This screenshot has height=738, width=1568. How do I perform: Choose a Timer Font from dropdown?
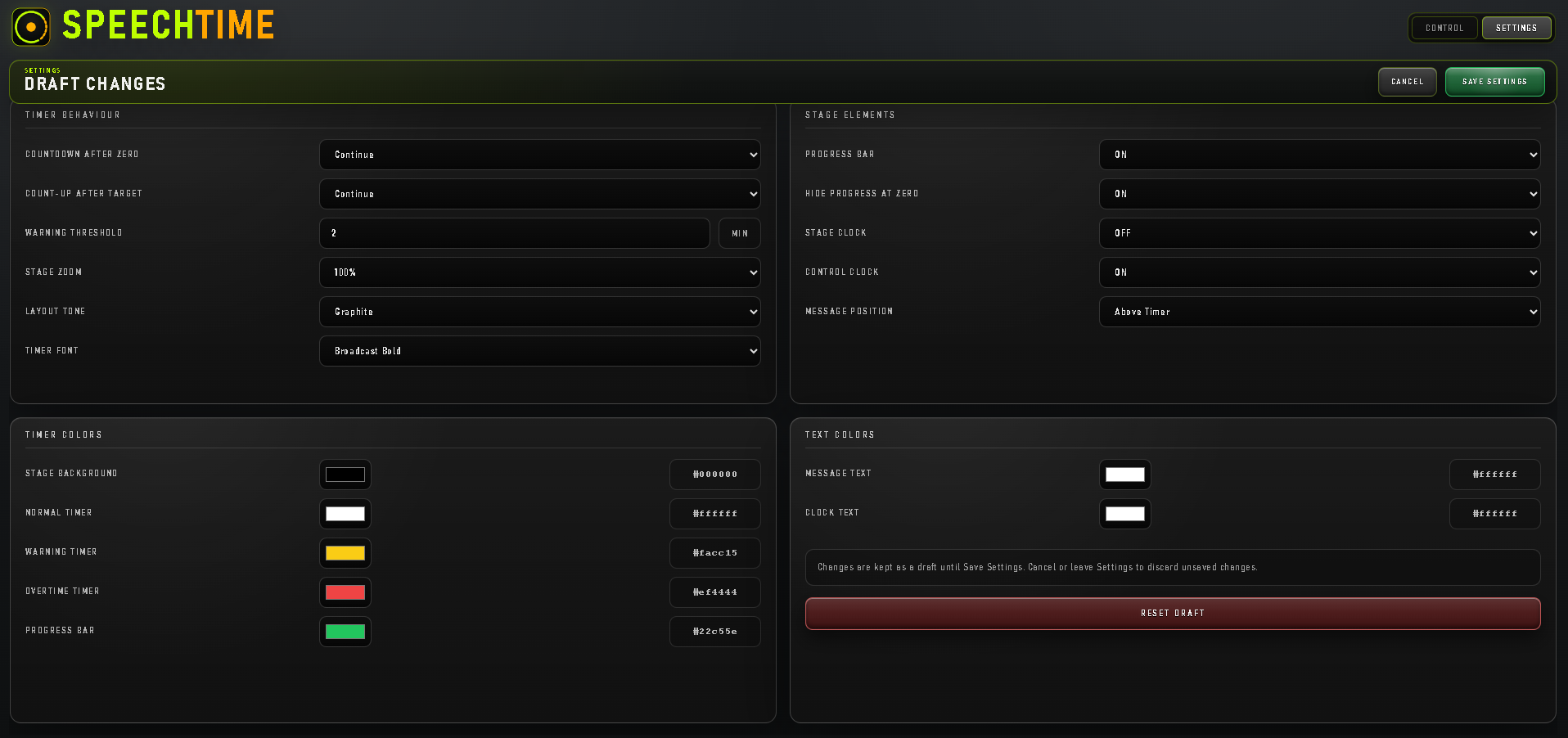coord(540,351)
